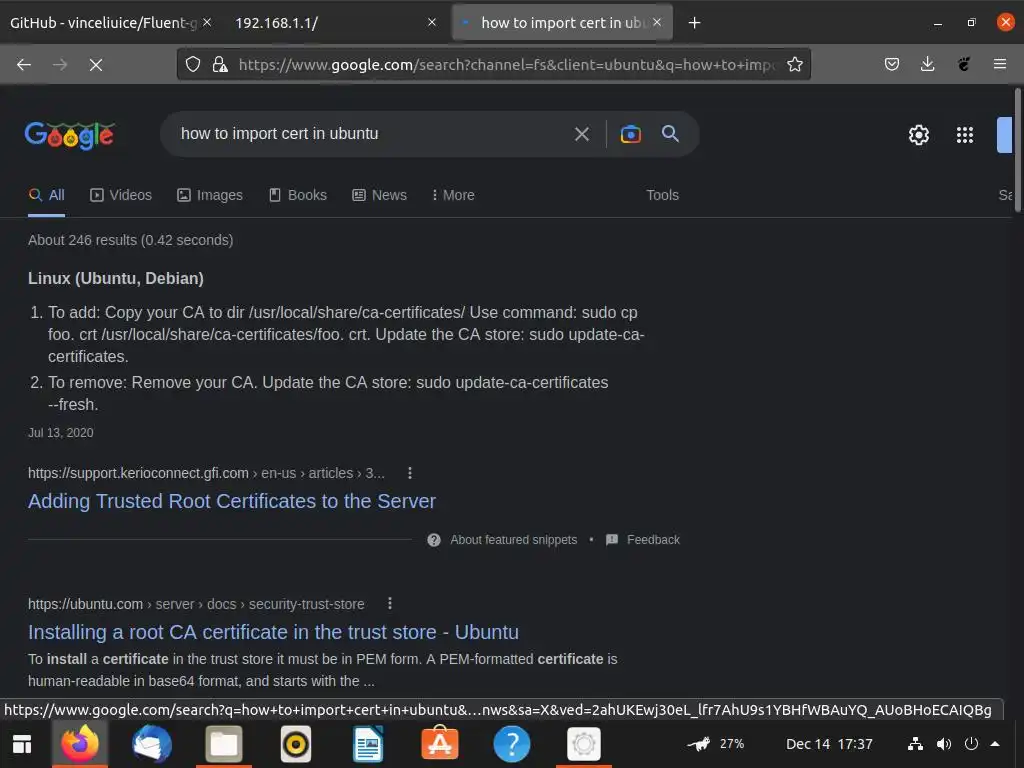Open the Files manager from taskbar

click(x=224, y=744)
